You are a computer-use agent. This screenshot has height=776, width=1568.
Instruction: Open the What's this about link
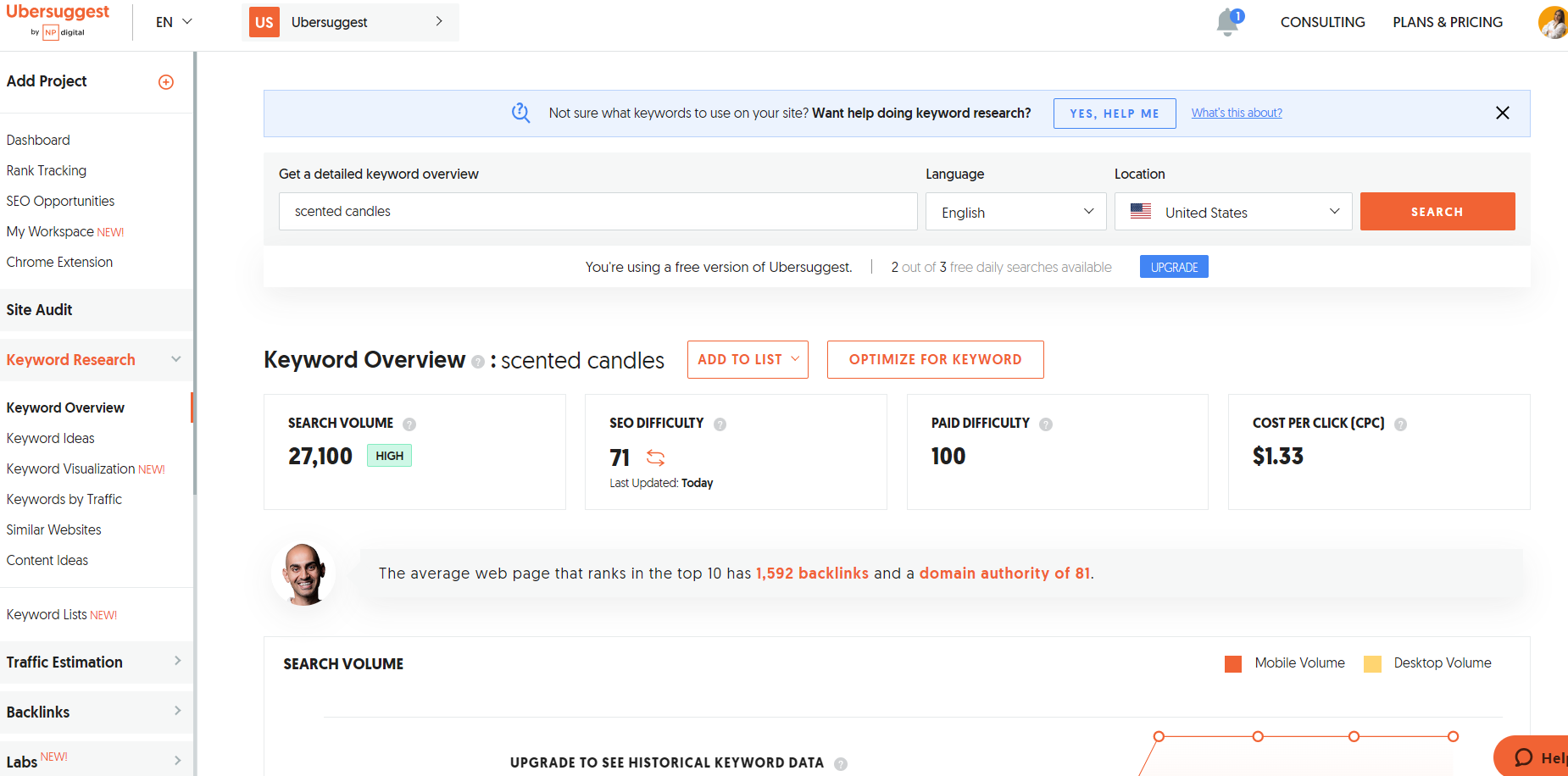click(x=1237, y=113)
